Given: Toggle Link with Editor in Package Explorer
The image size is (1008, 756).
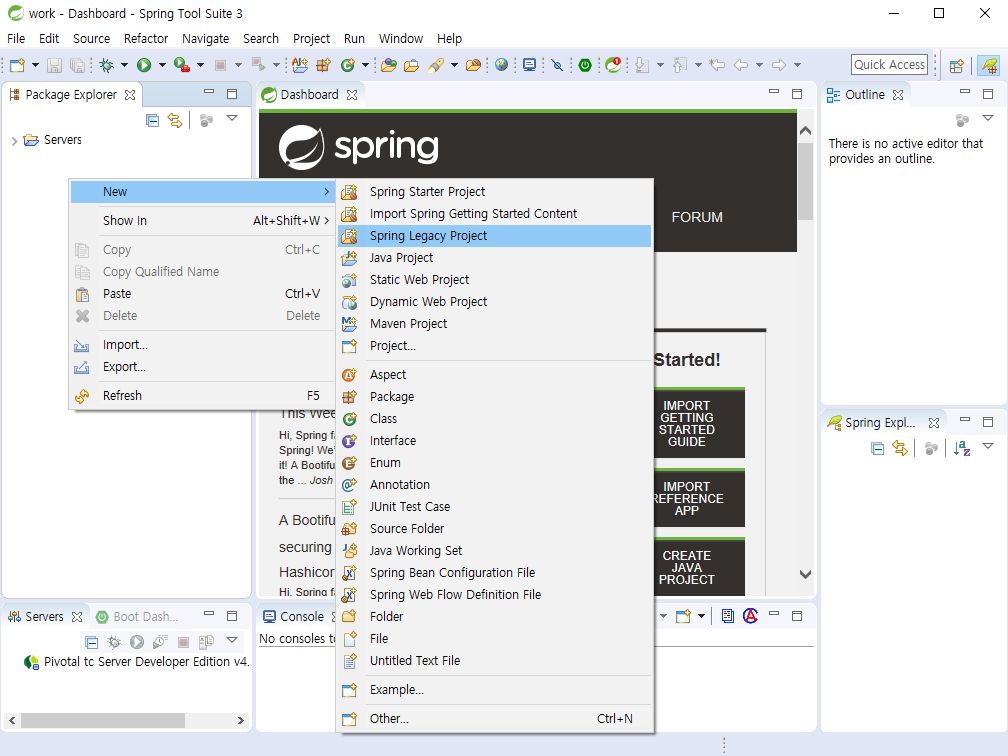Looking at the screenshot, I should click(x=175, y=120).
